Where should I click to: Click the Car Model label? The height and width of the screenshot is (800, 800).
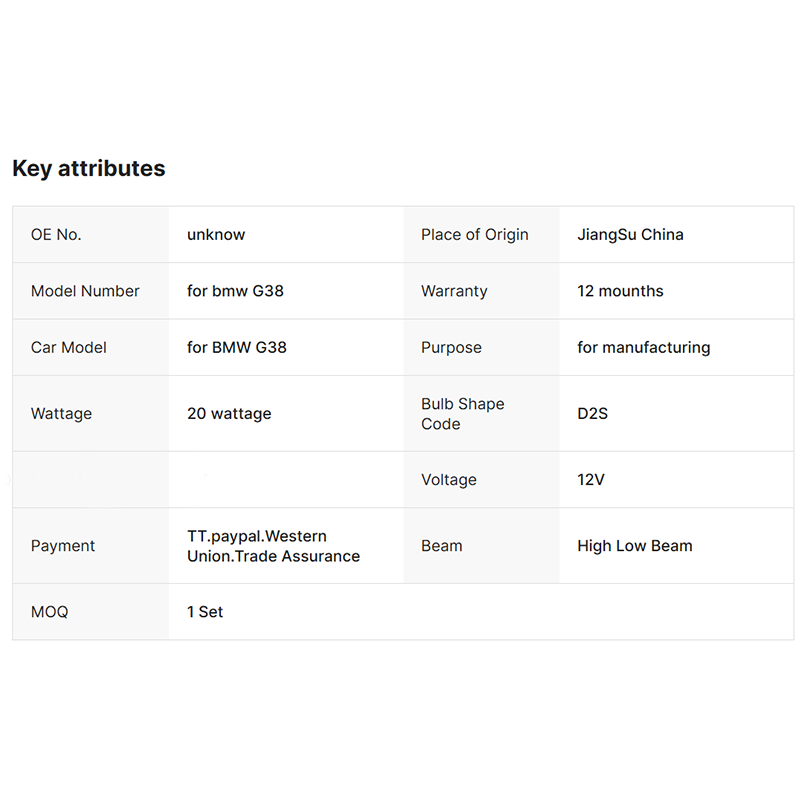coord(68,347)
